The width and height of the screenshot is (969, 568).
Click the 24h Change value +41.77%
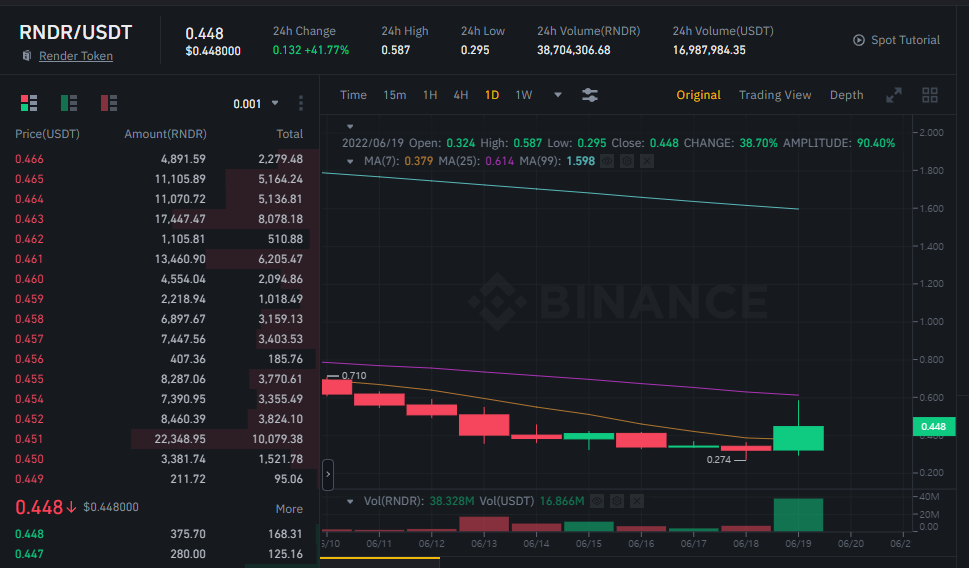click(x=326, y=50)
